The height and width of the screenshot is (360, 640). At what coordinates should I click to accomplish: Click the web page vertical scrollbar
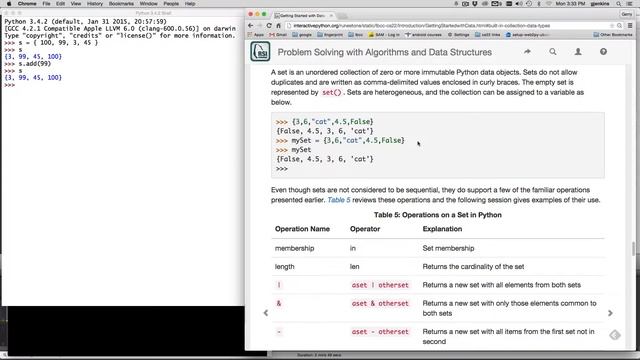click(633, 249)
